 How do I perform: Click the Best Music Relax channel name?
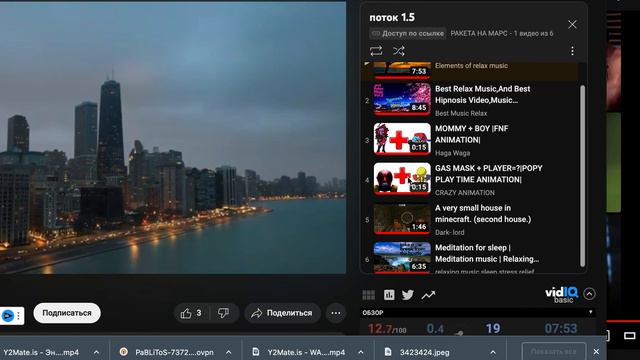(x=461, y=113)
